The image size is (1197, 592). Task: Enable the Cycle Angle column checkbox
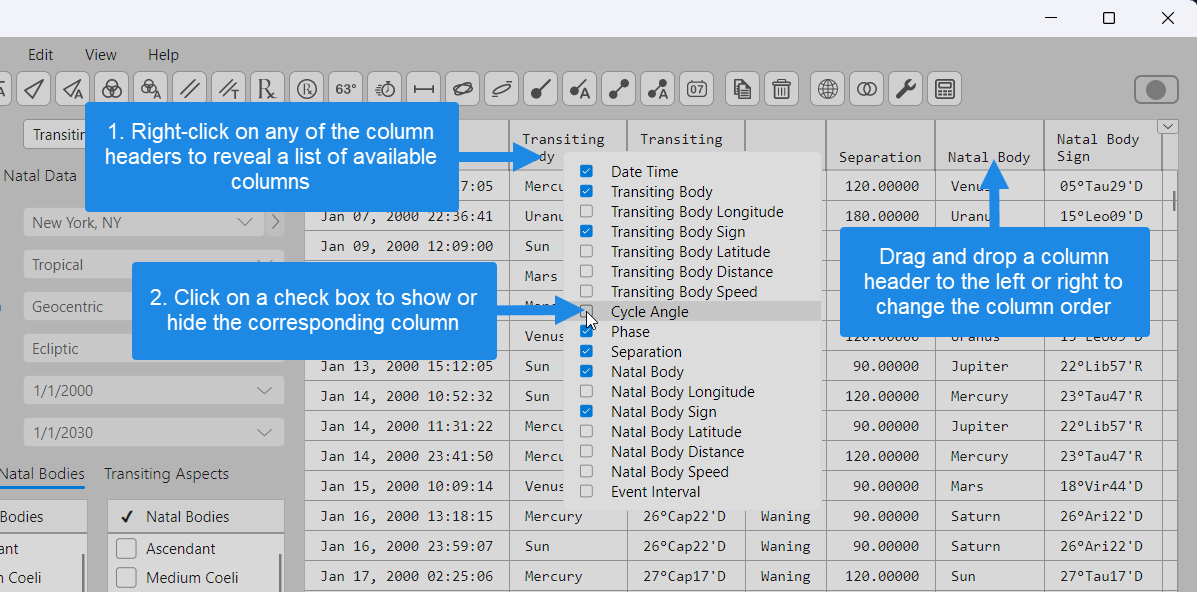click(x=586, y=311)
